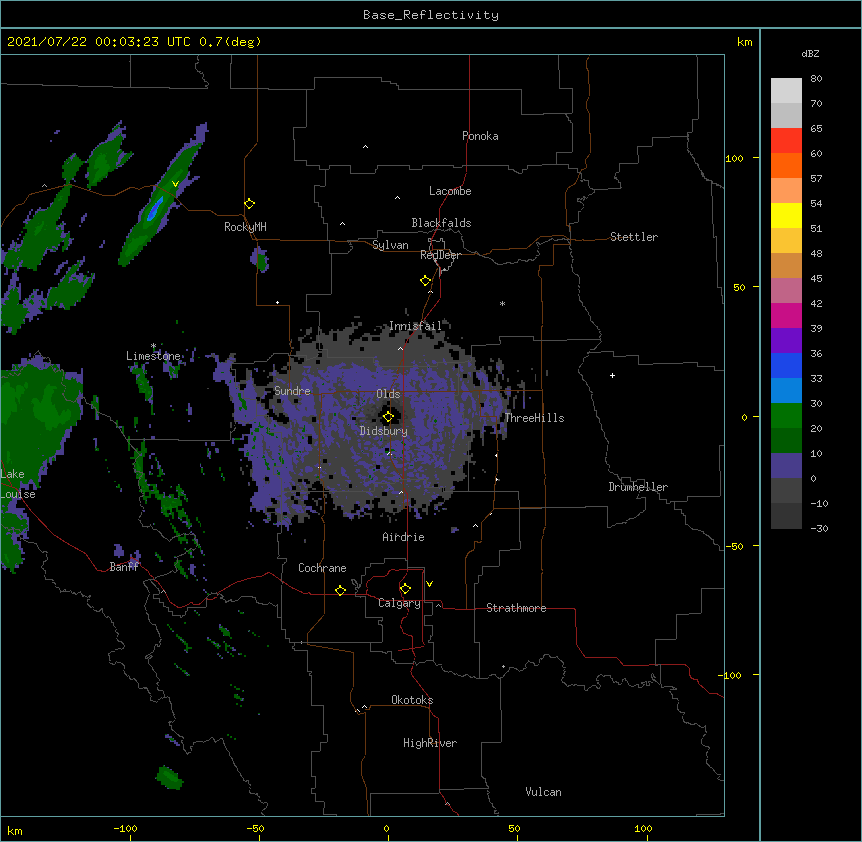Click the Limestone label

coord(153,356)
